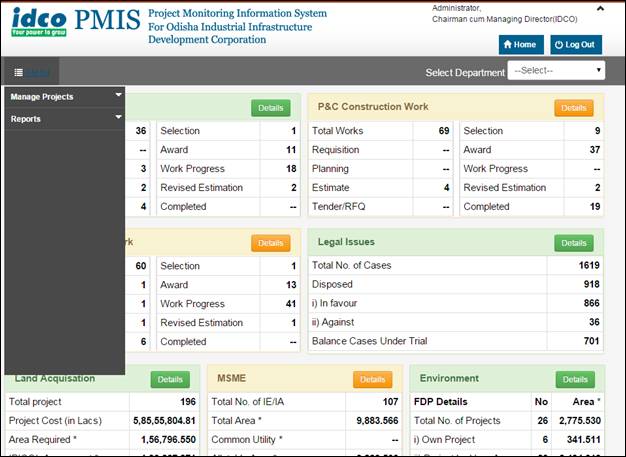Click Project Cost (in Lacs) label
Image resolution: width=626 pixels, height=457 pixels.
[x=55, y=421]
